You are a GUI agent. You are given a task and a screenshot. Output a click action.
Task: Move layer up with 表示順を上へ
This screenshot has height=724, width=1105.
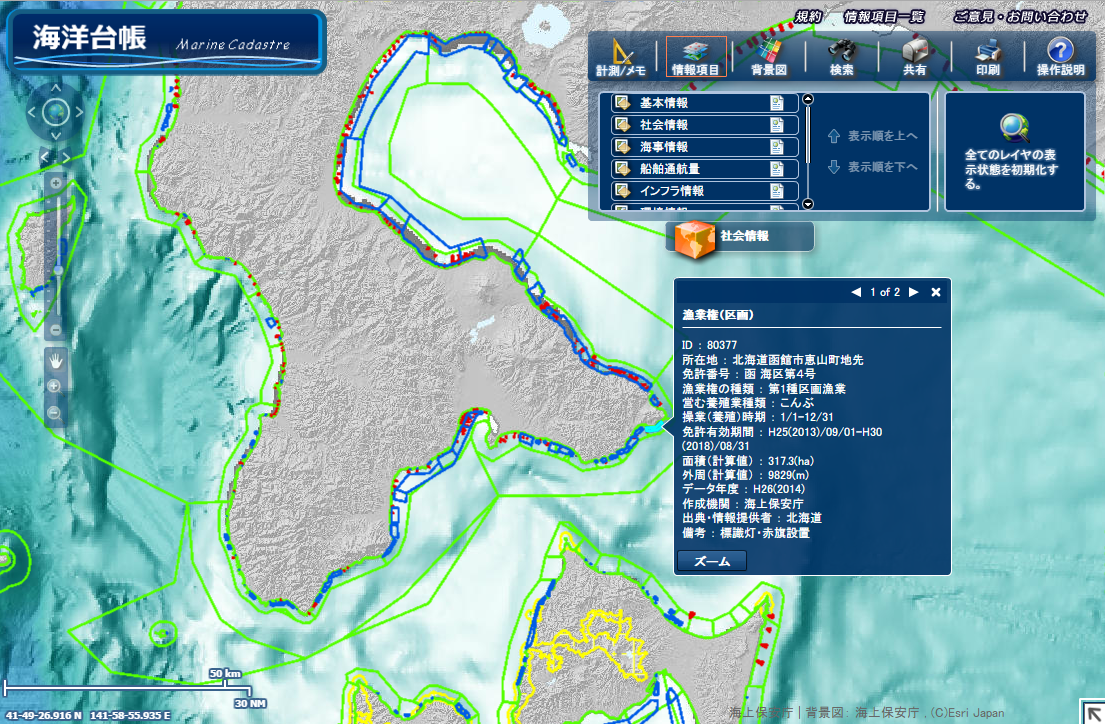coord(873,136)
